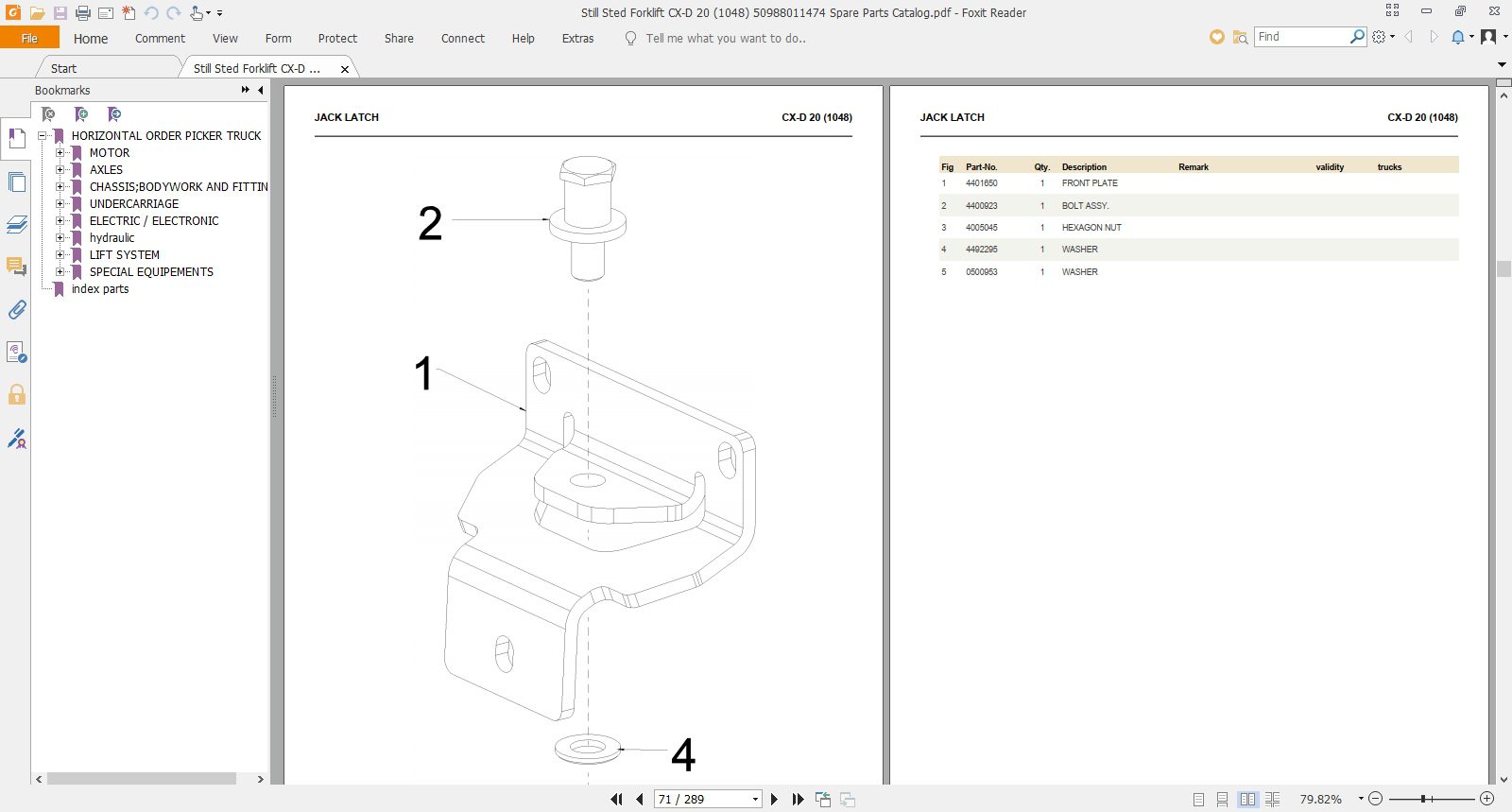Go to the next page
The height and width of the screenshot is (812, 1512).
pos(774,799)
